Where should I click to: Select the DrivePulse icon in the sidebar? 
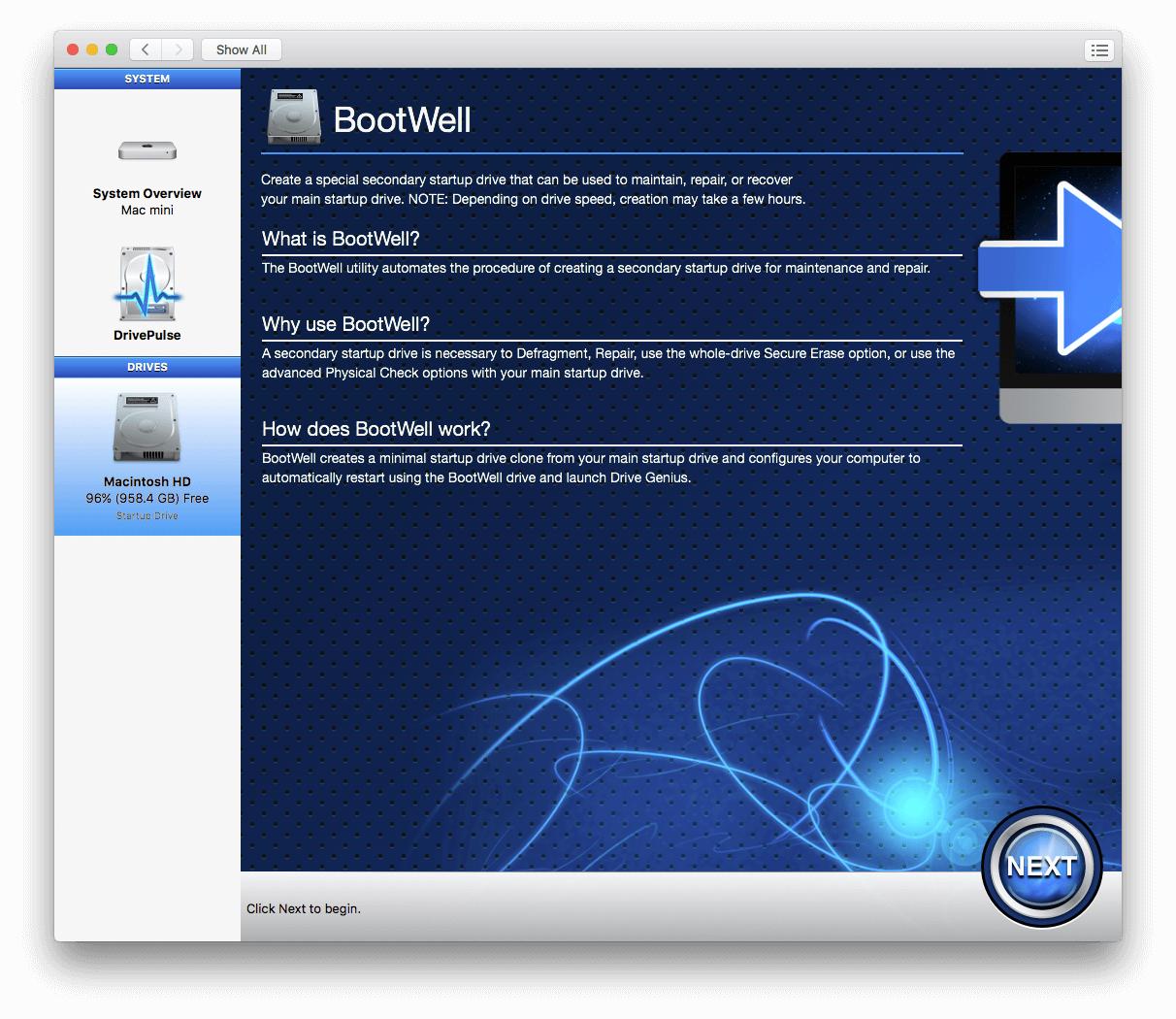146,283
